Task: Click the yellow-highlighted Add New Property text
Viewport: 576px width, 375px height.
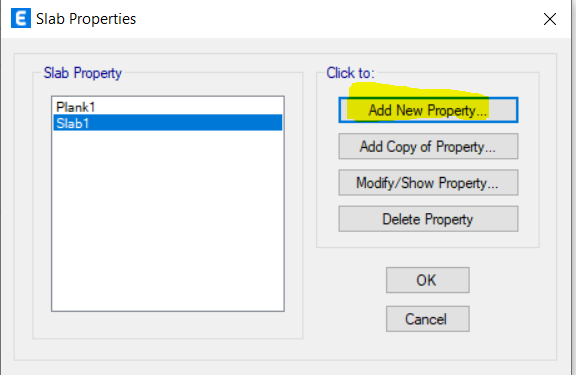Action: coord(428,110)
